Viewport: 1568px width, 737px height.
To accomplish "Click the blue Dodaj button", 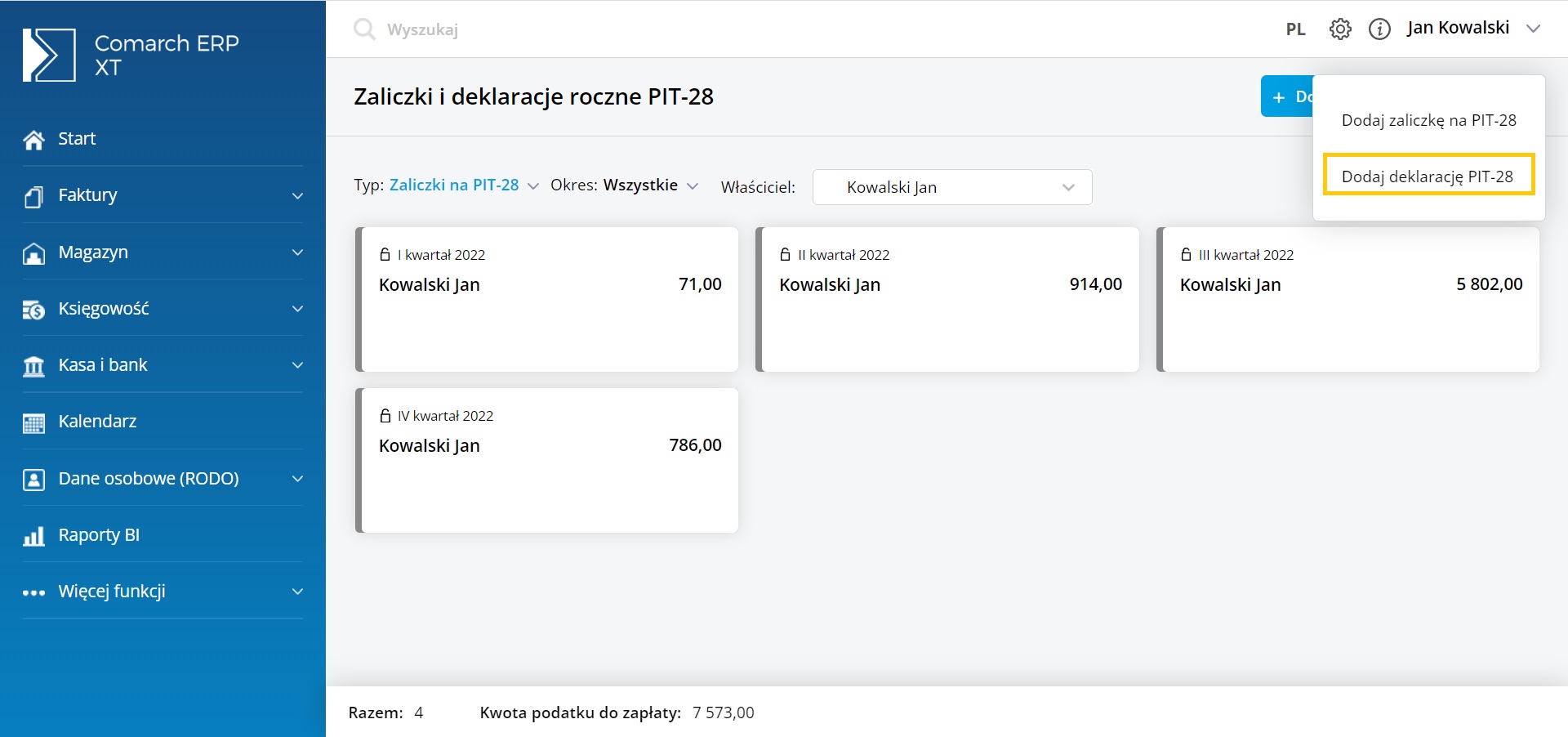I will point(1287,96).
